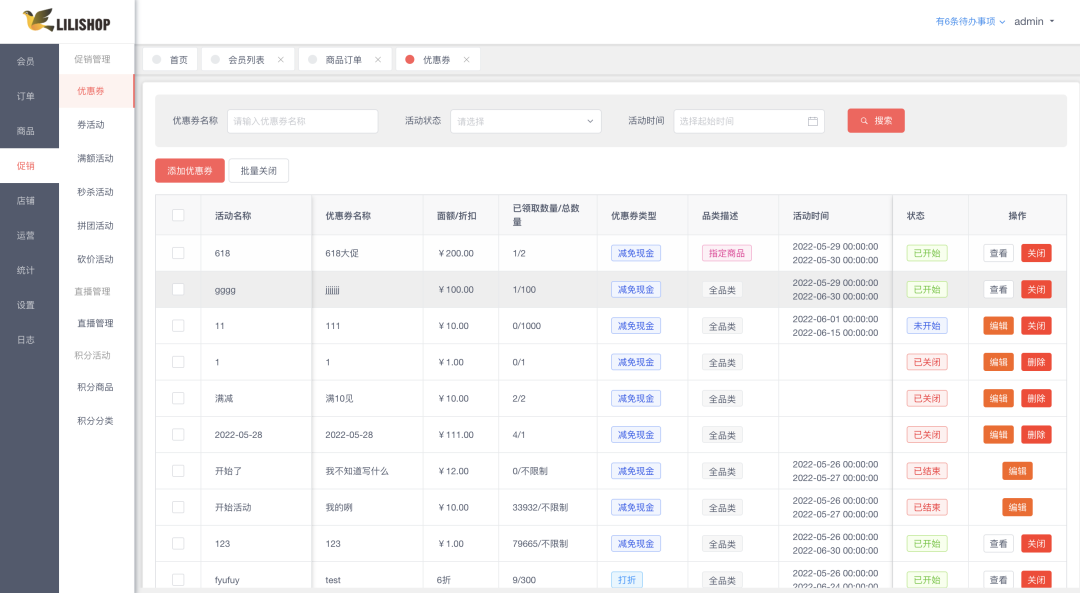The image size is (1080, 593).
Task: Click the 批量关闭 button
Action: coord(258,171)
